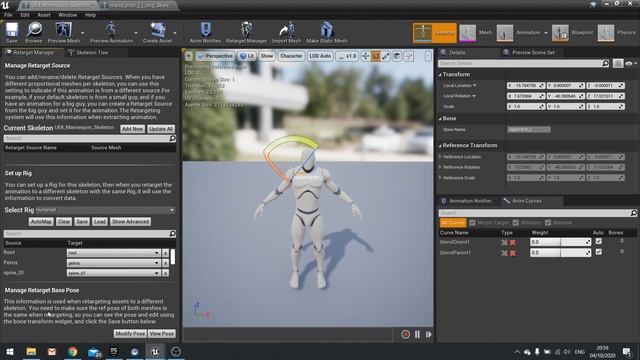Open the Edit menu
Image resolution: width=640 pixels, height=360 pixels.
point(25,15)
